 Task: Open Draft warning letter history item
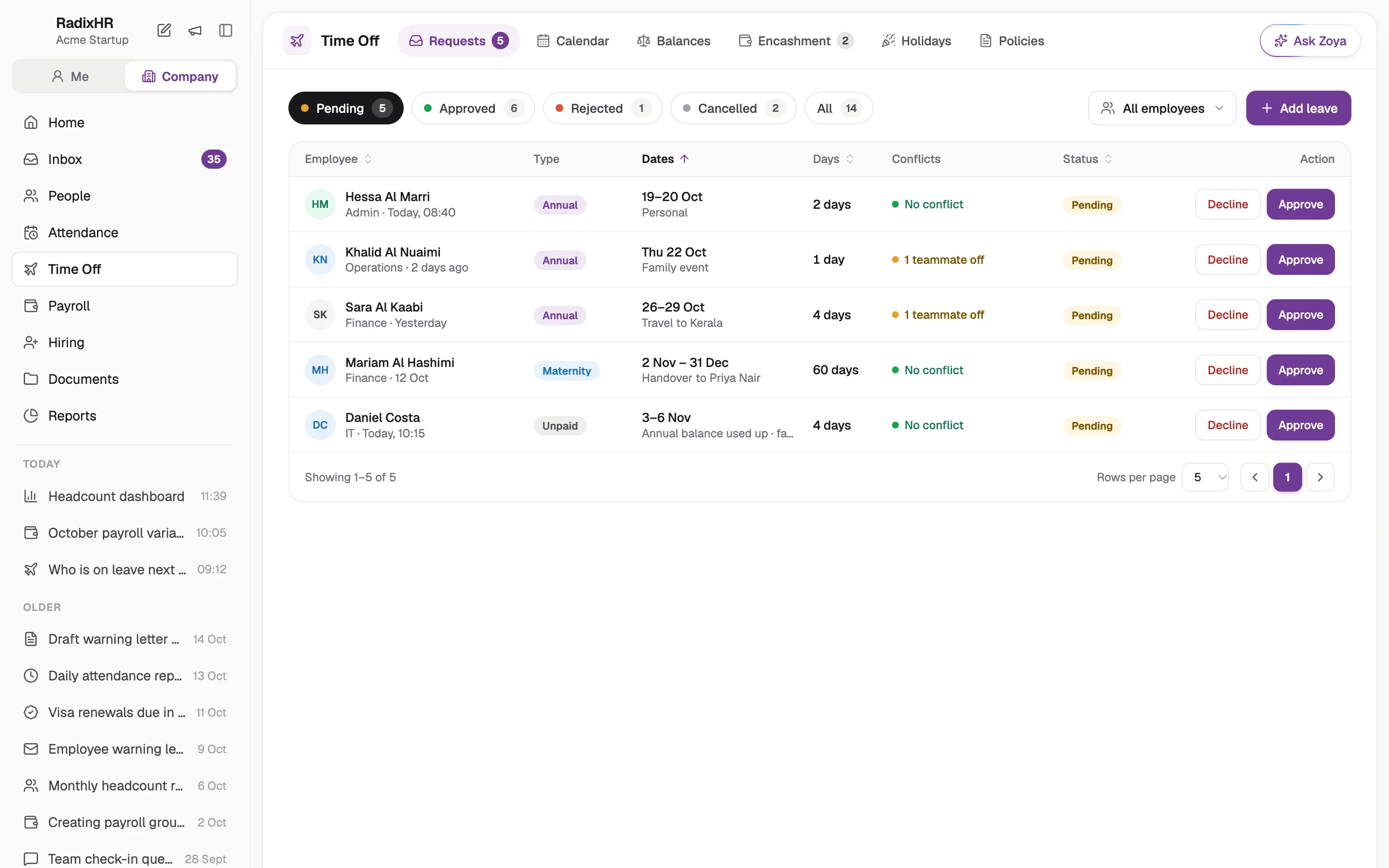click(124, 639)
